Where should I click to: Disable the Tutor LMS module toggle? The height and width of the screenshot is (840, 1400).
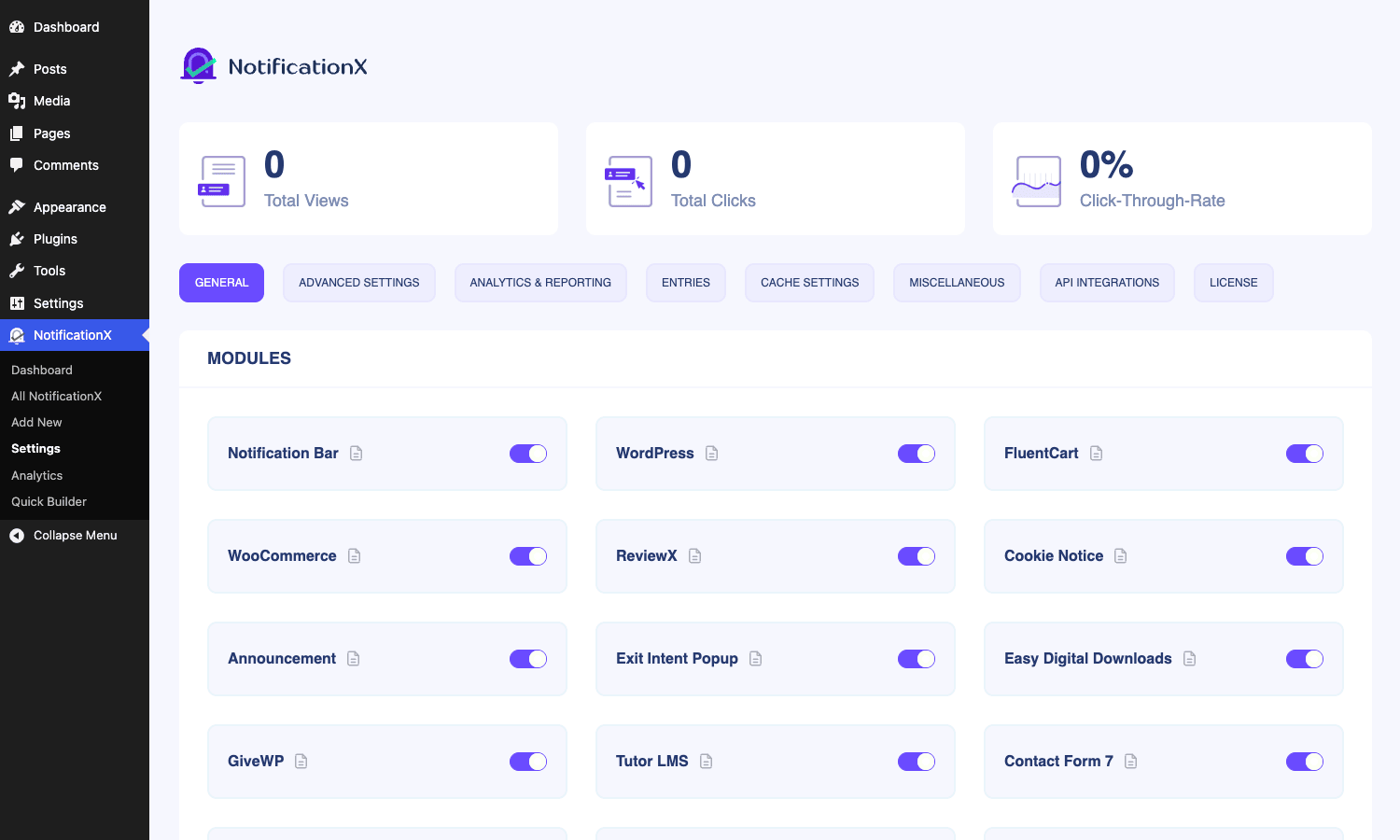click(917, 762)
